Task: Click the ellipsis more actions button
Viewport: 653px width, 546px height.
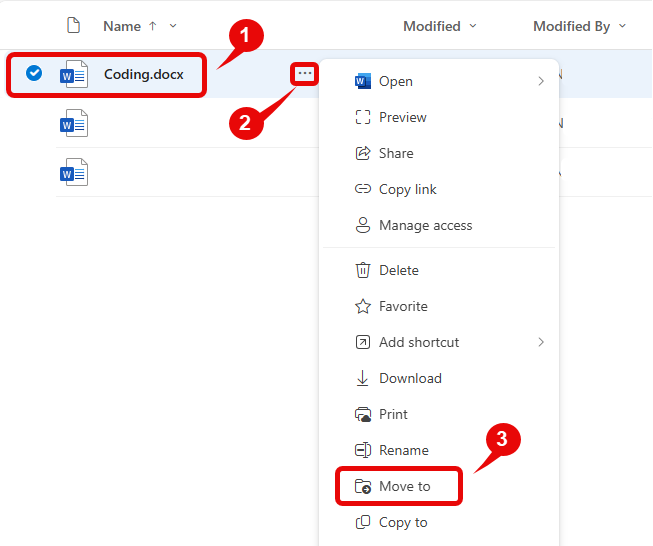Action: click(305, 74)
